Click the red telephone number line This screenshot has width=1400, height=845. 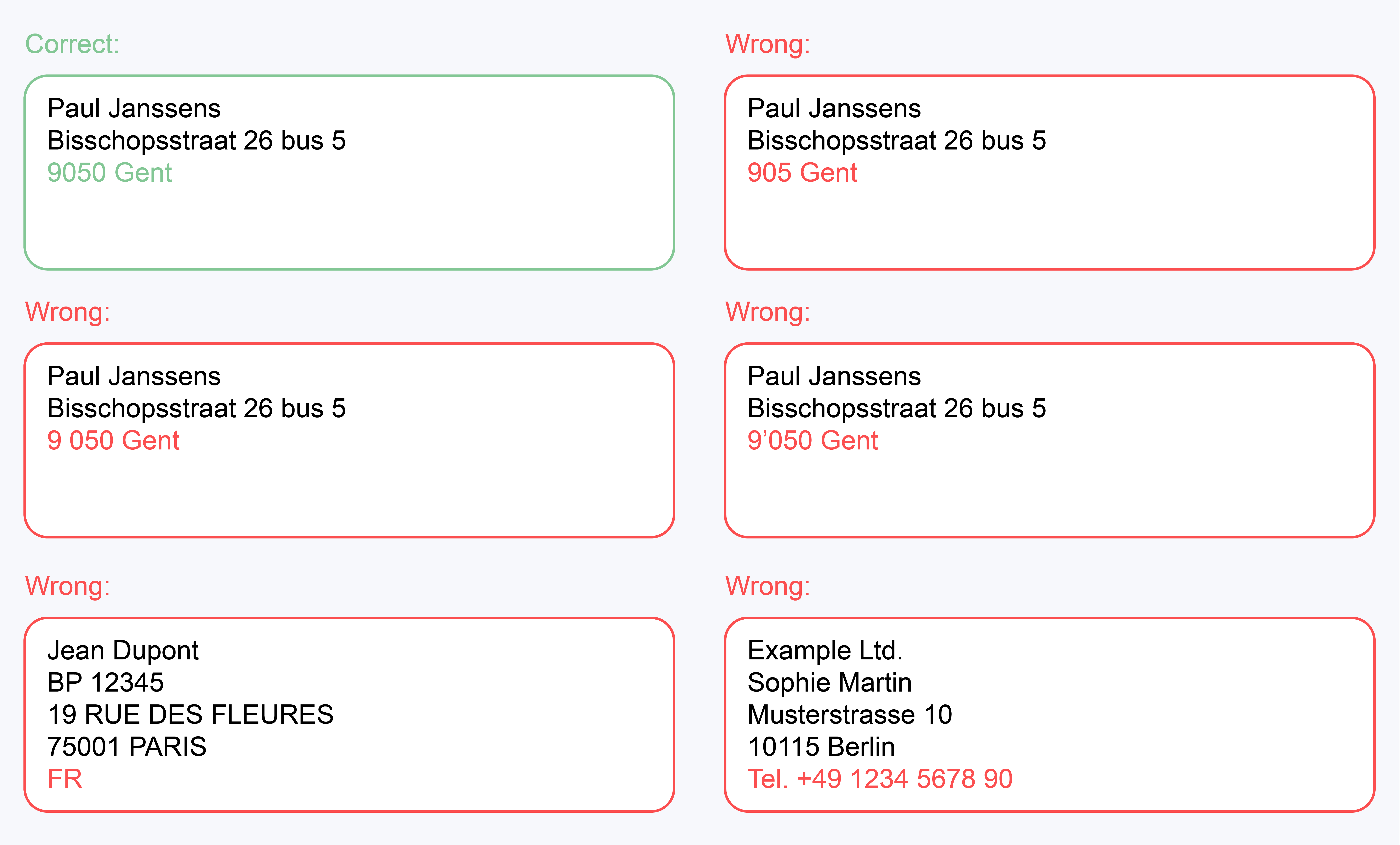[880, 779]
